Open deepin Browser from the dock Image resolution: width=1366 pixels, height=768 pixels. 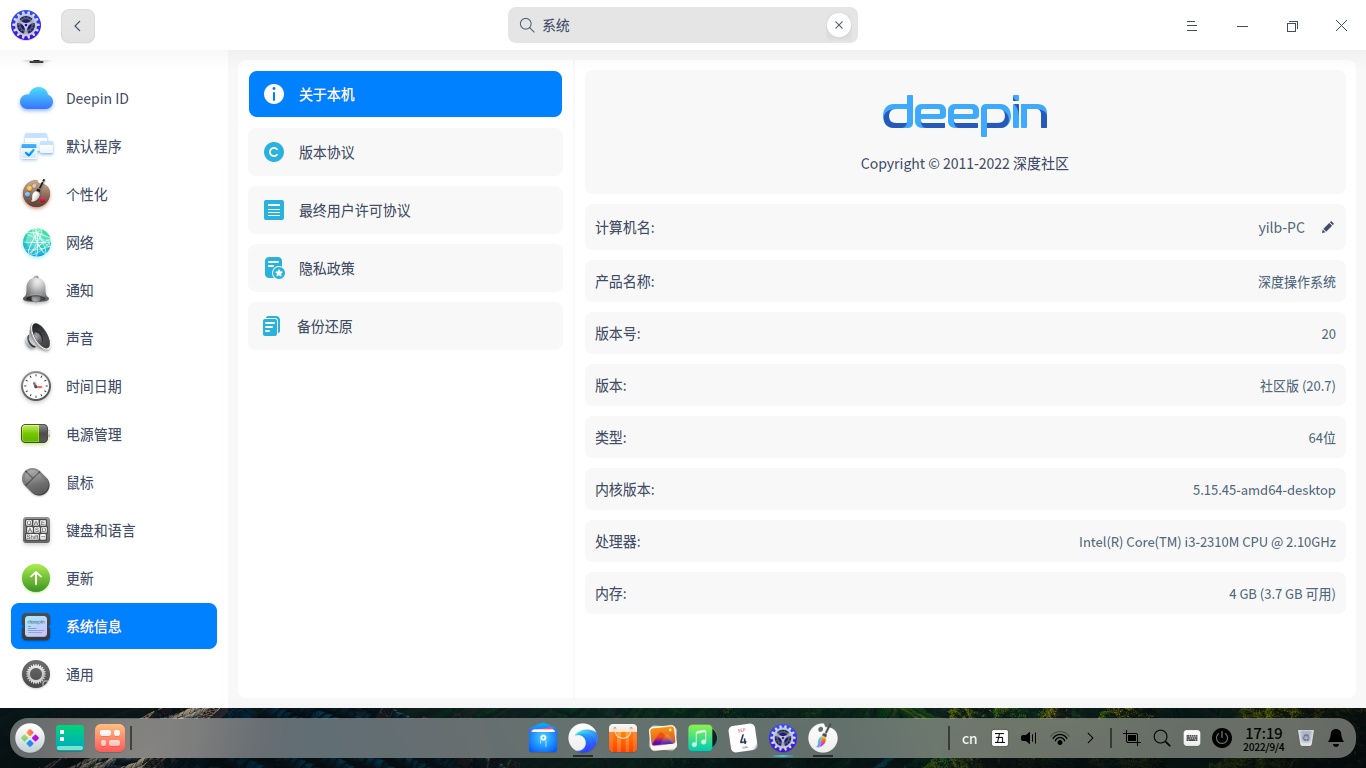[583, 738]
